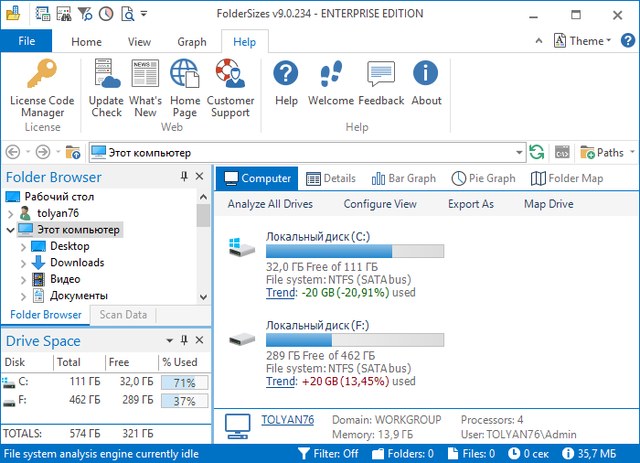Open the About info icon

point(426,76)
